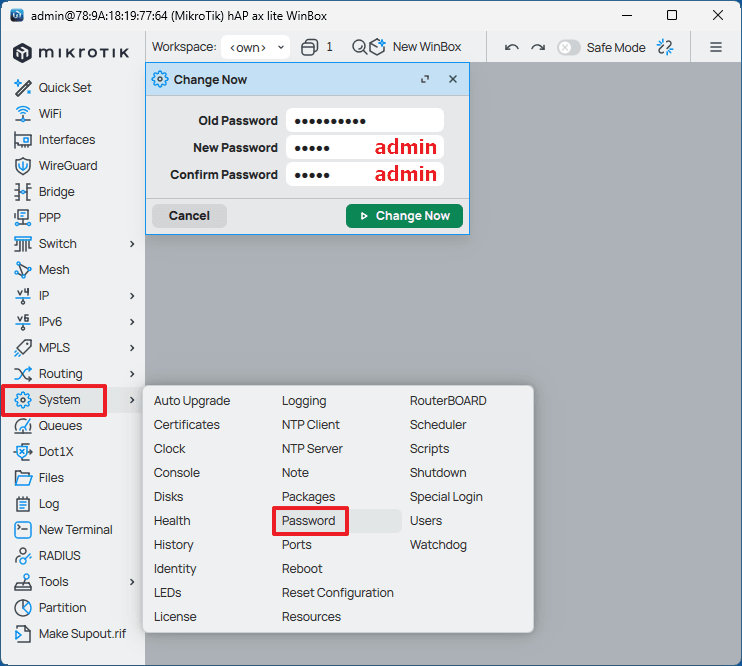742x666 pixels.
Task: Click into the Old Password field
Action: (364, 121)
